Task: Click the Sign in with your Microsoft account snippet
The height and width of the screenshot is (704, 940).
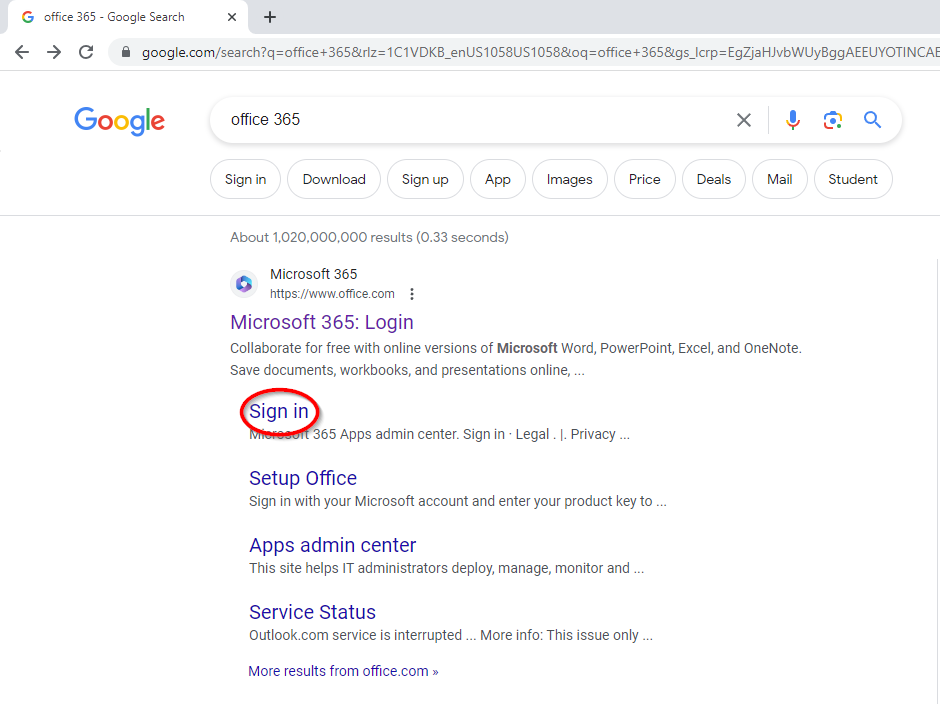Action: click(457, 501)
